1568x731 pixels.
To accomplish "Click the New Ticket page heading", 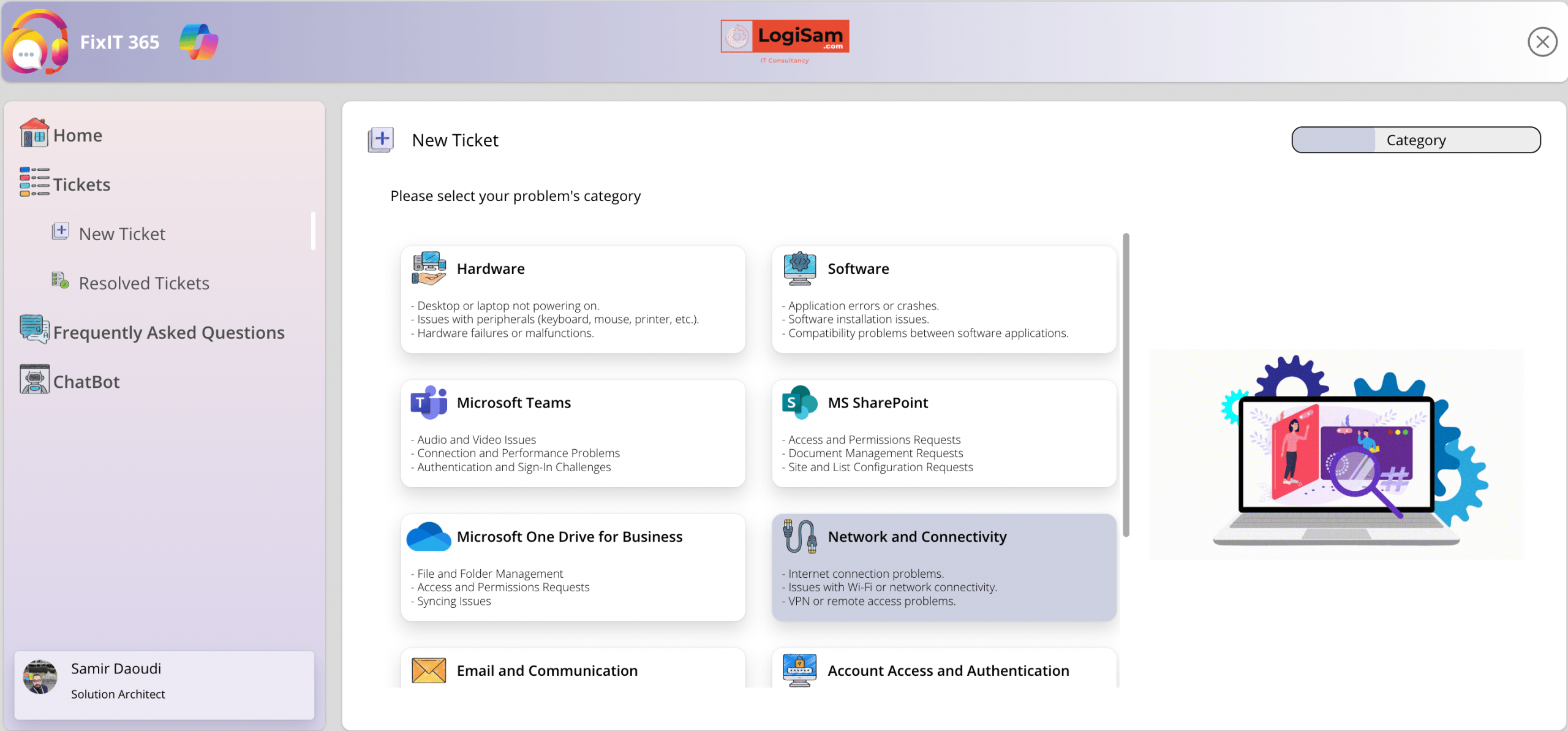I will tap(455, 140).
